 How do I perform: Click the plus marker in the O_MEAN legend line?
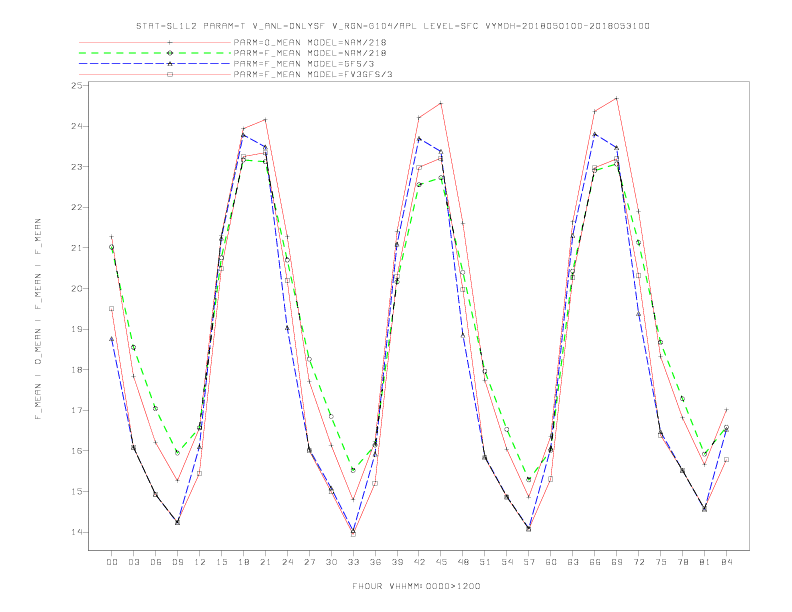(x=170, y=42)
